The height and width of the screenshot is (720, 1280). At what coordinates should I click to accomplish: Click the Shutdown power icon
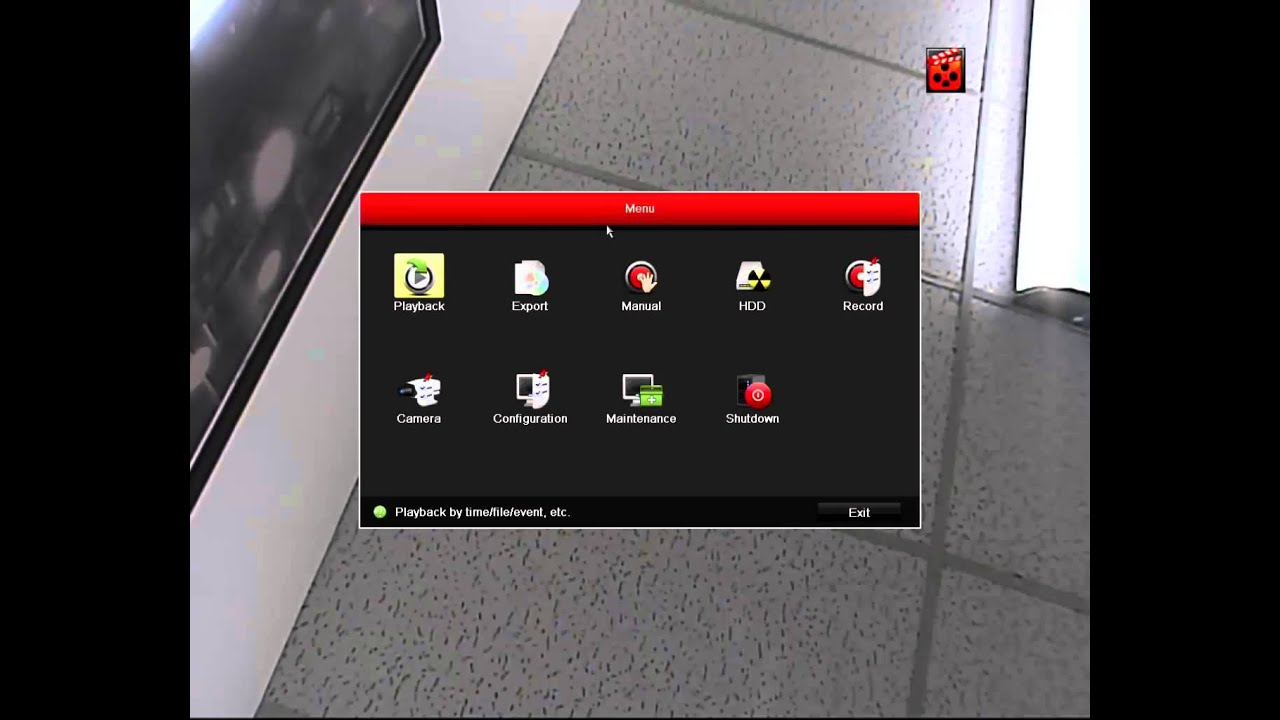pyautogui.click(x=753, y=391)
